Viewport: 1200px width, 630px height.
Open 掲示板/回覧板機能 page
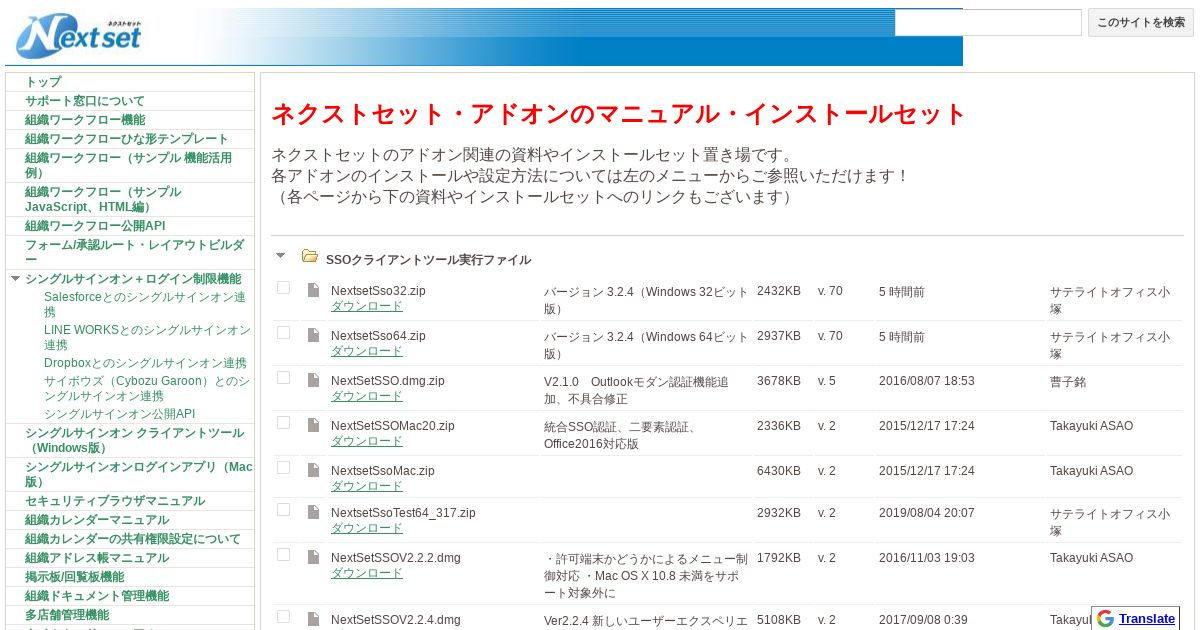75,577
